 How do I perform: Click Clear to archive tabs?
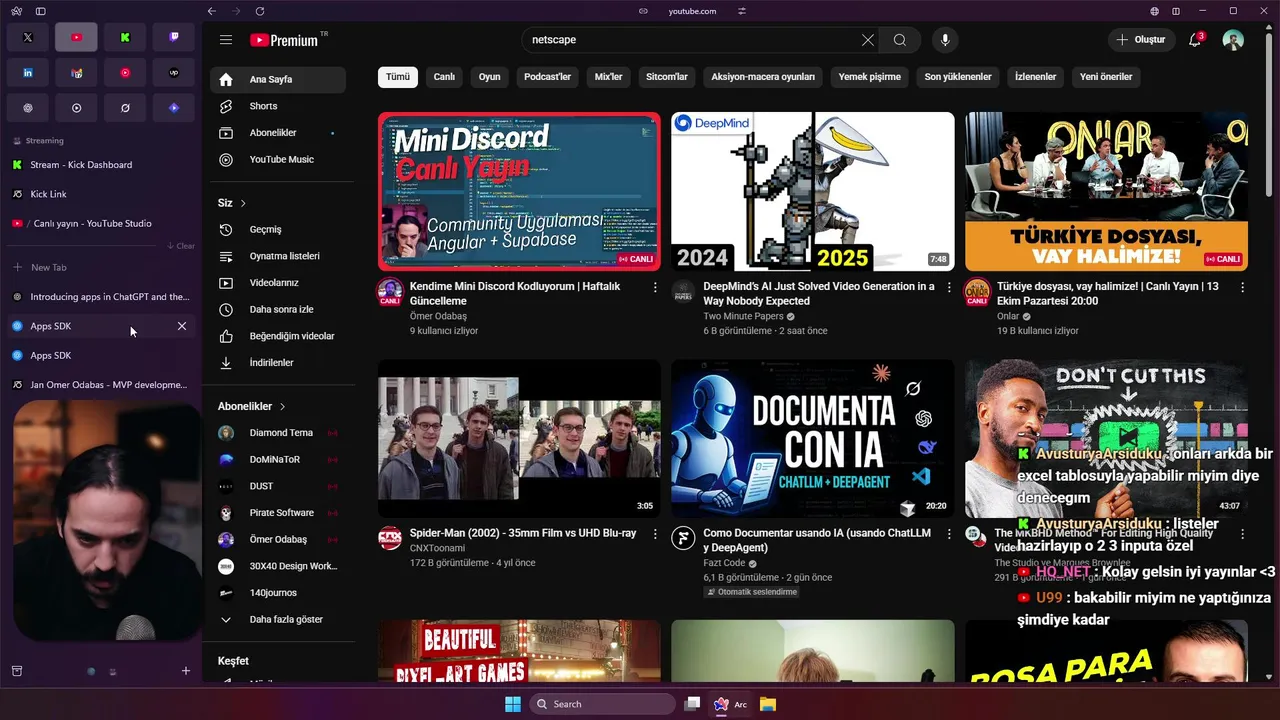181,246
